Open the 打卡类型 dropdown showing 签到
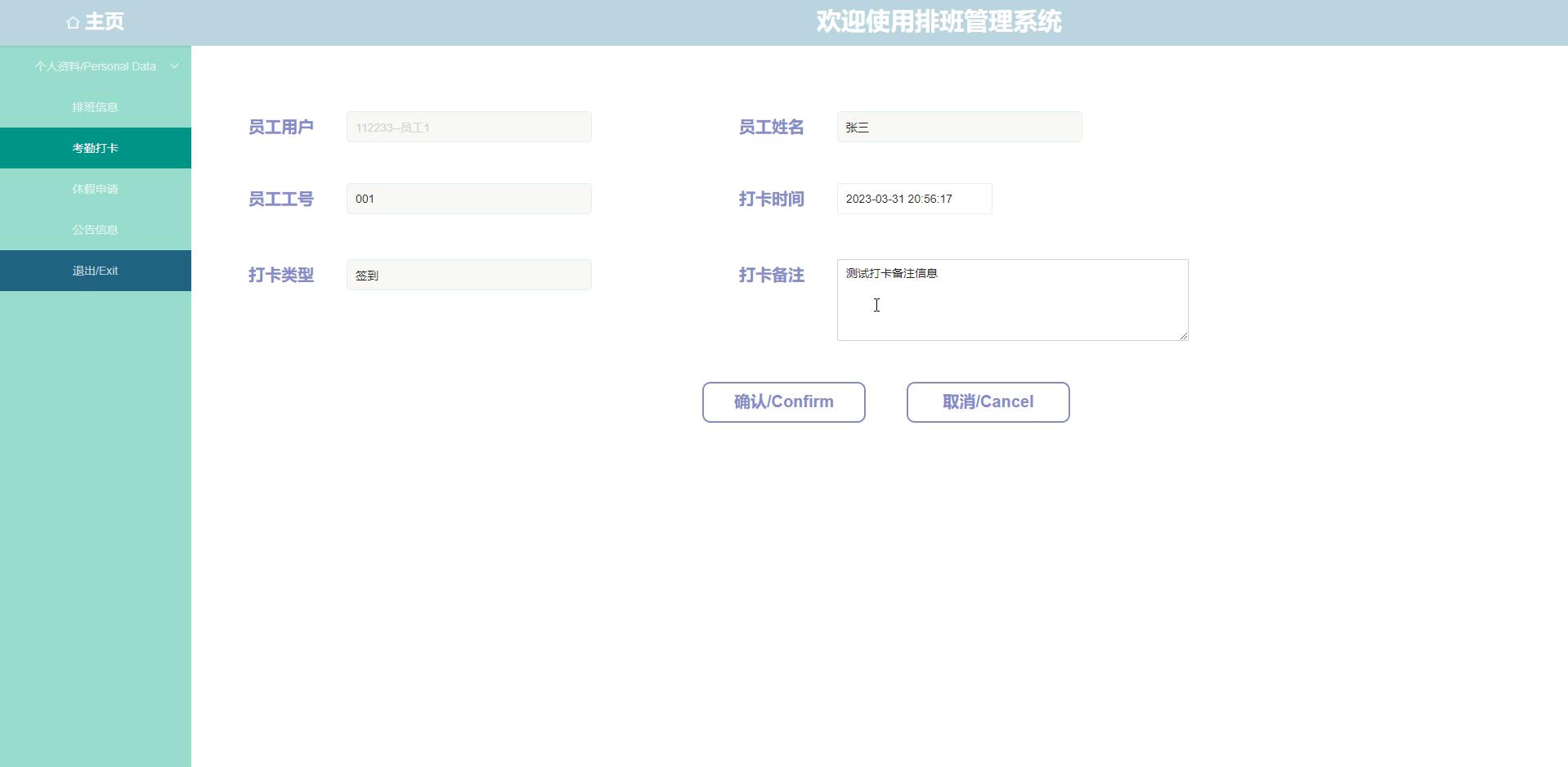Image resolution: width=1568 pixels, height=767 pixels. coord(469,275)
